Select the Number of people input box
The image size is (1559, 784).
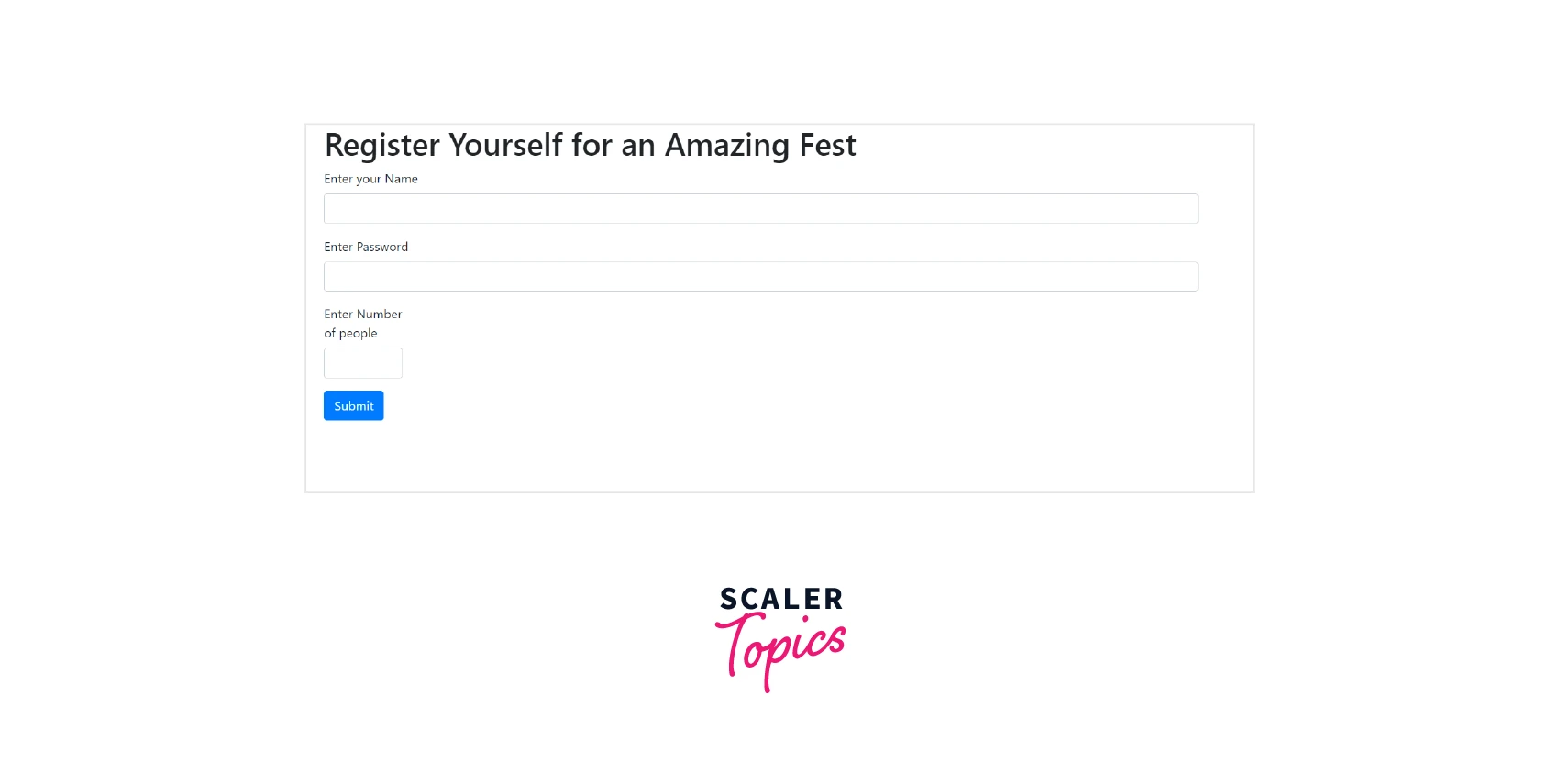pyautogui.click(x=362, y=363)
